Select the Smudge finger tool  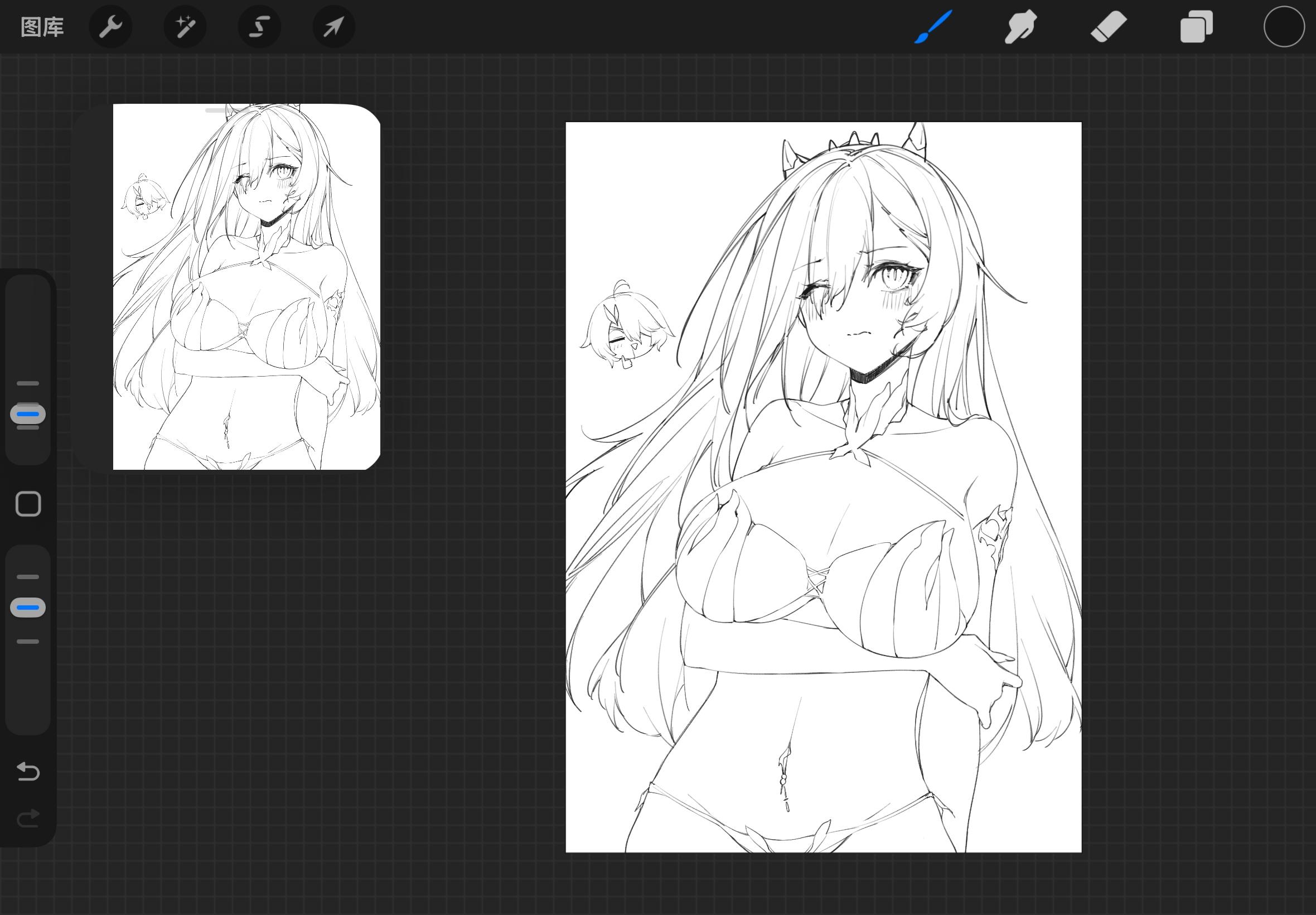click(x=1020, y=27)
